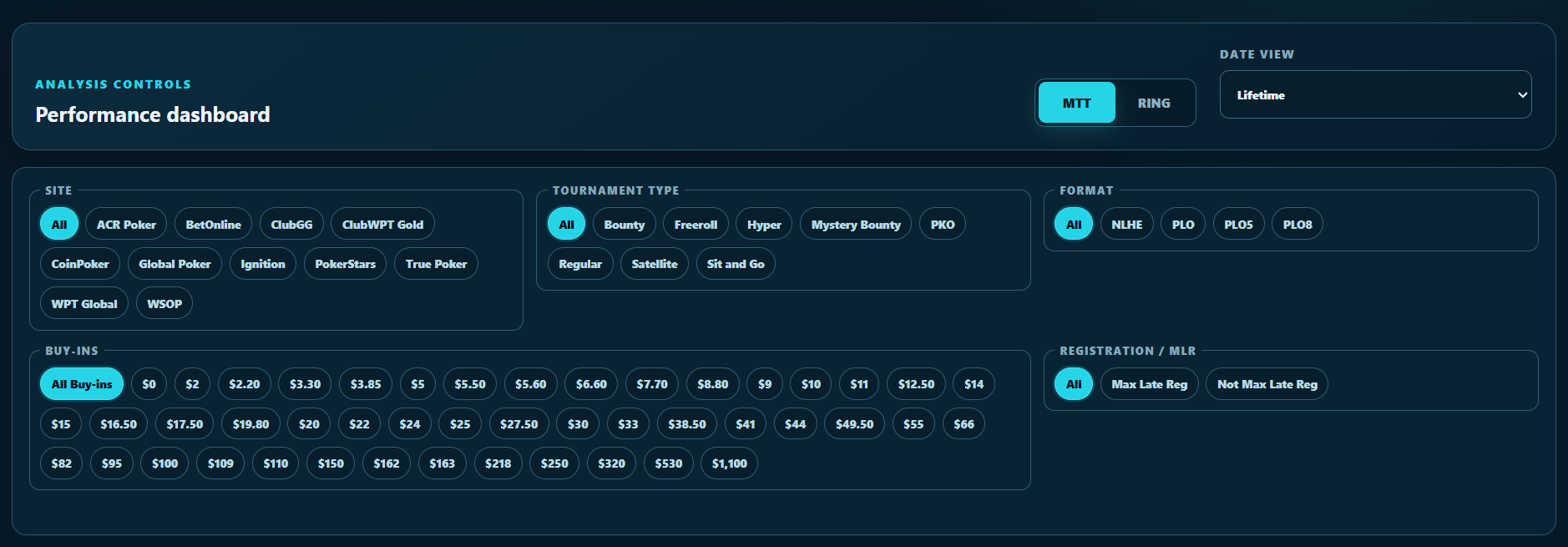Filter by $7.70 buy-in
1568x547 pixels.
click(x=652, y=384)
